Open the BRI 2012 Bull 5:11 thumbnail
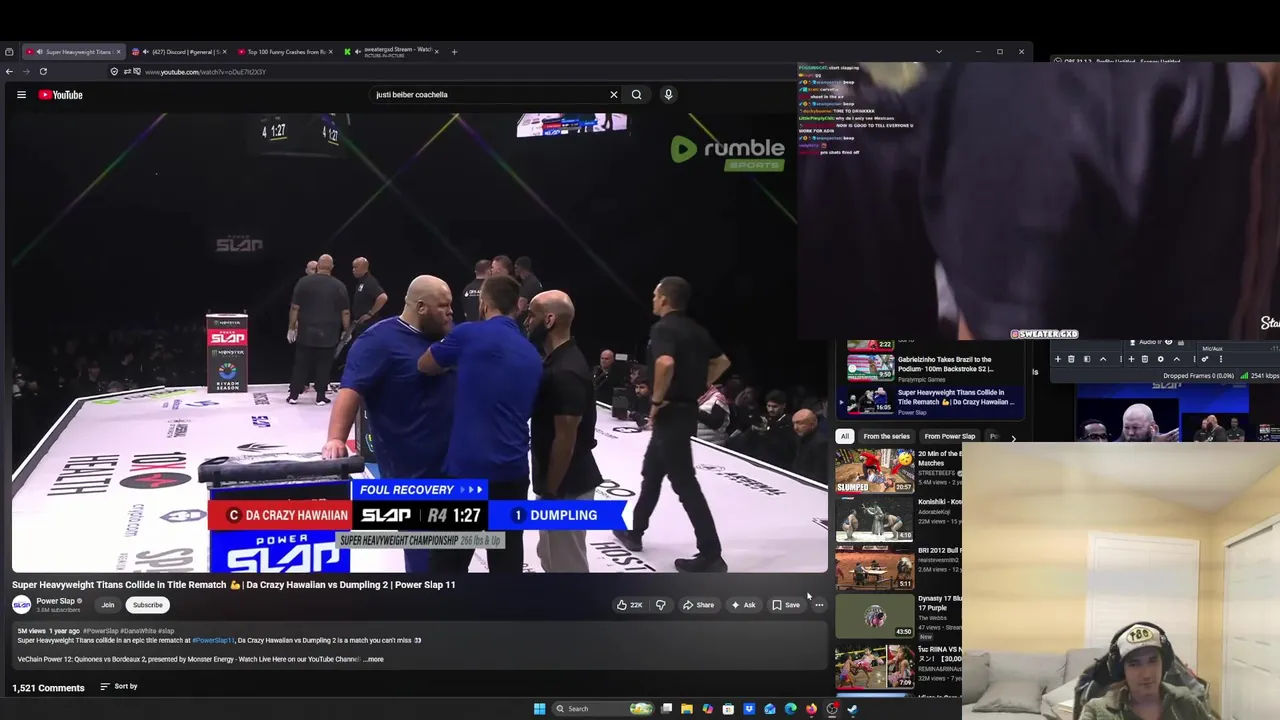The image size is (1280, 720). click(x=875, y=568)
